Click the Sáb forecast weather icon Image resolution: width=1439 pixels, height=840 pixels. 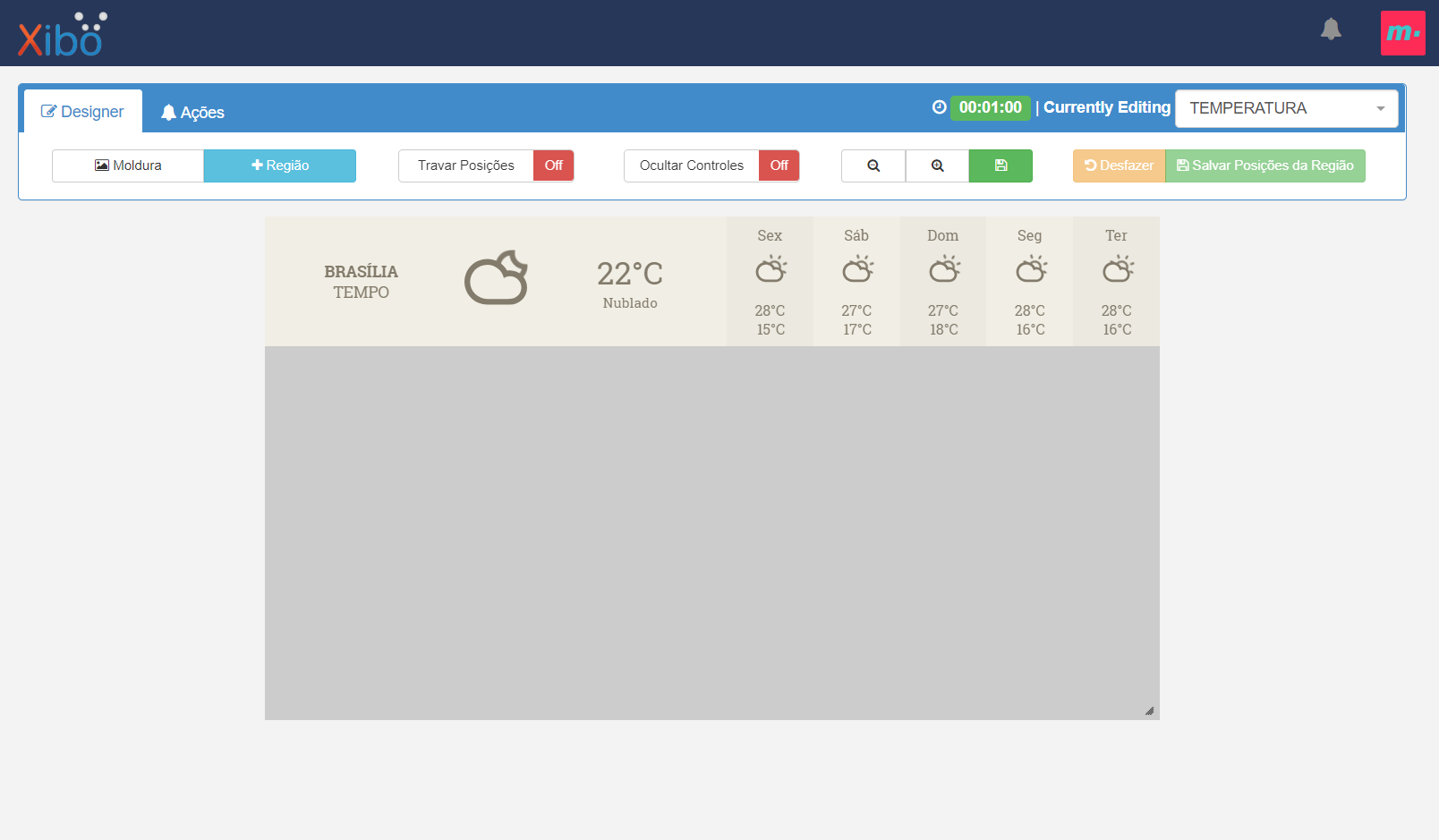(857, 268)
